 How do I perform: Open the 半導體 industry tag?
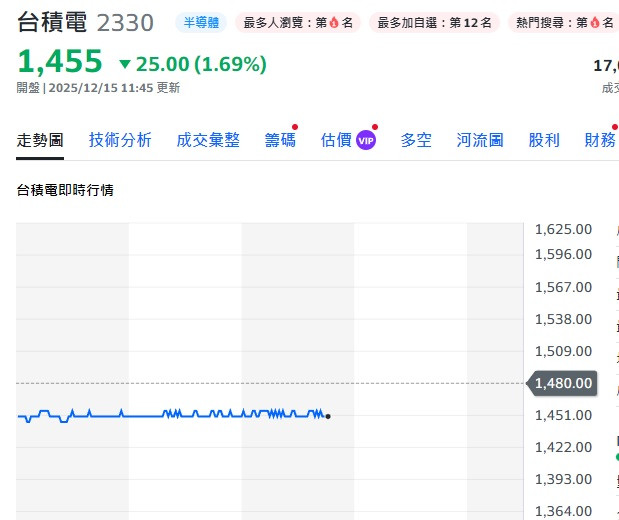[x=202, y=22]
